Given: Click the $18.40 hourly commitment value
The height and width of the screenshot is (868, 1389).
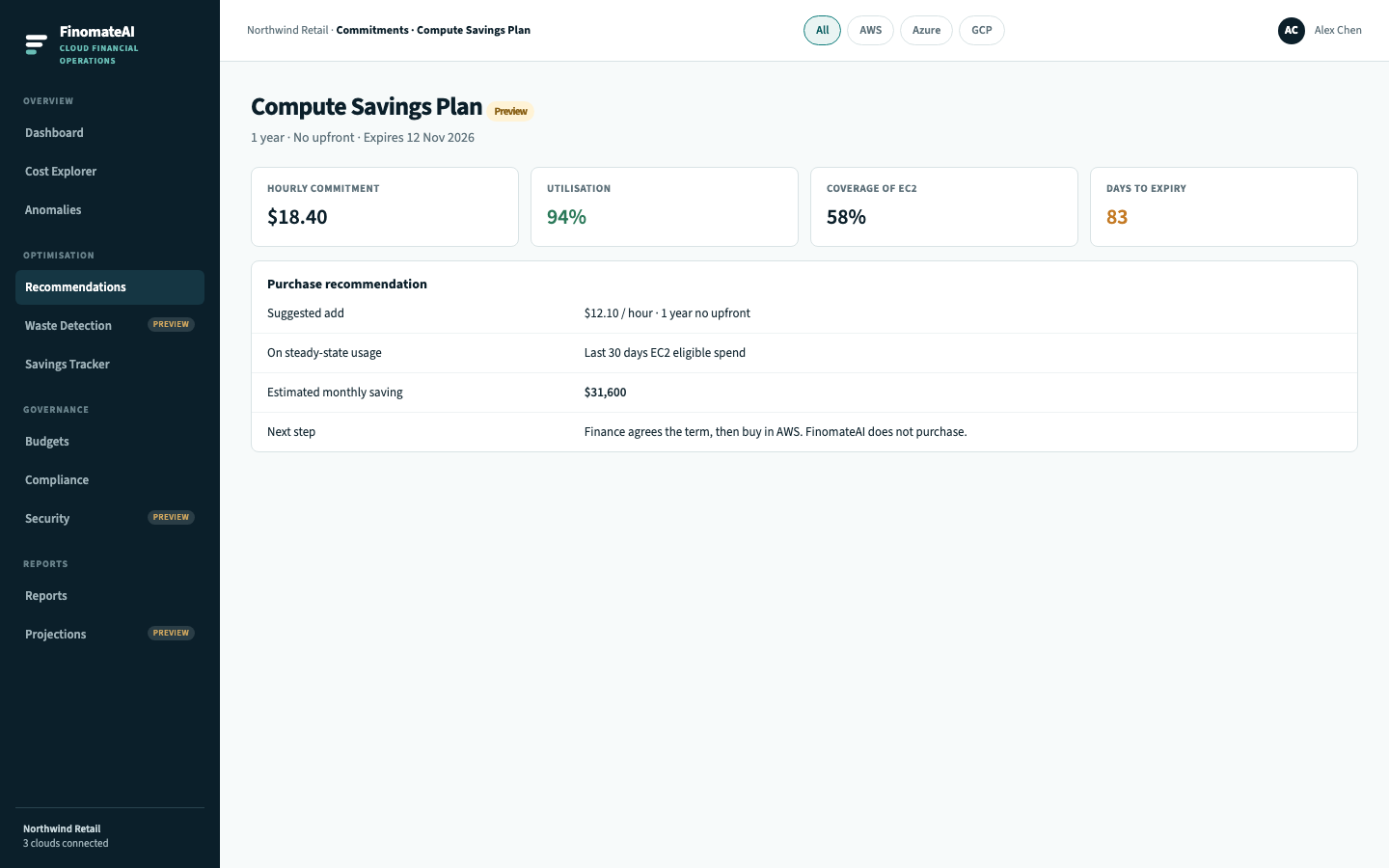Looking at the screenshot, I should click(297, 218).
